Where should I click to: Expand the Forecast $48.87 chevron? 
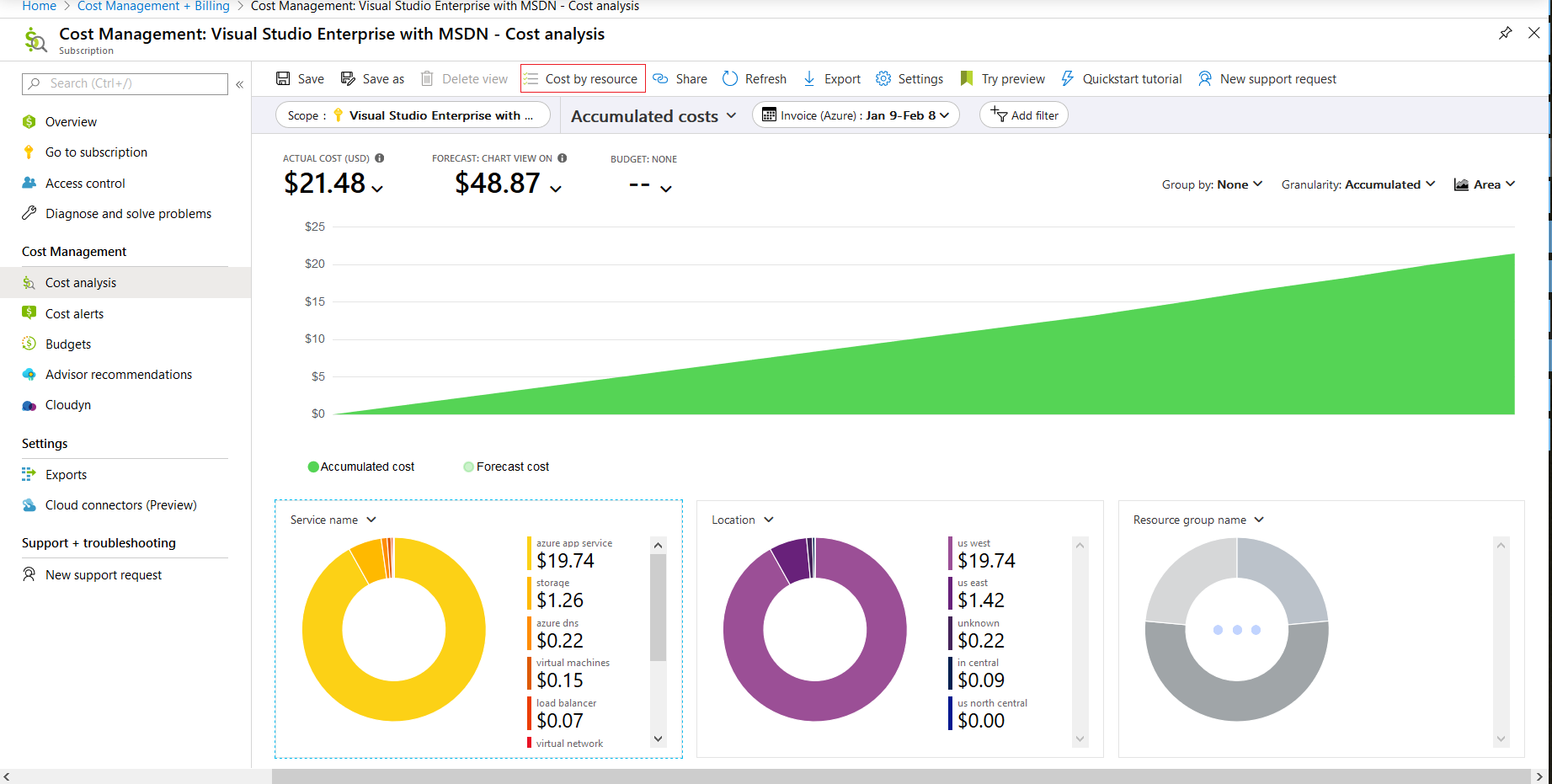556,189
